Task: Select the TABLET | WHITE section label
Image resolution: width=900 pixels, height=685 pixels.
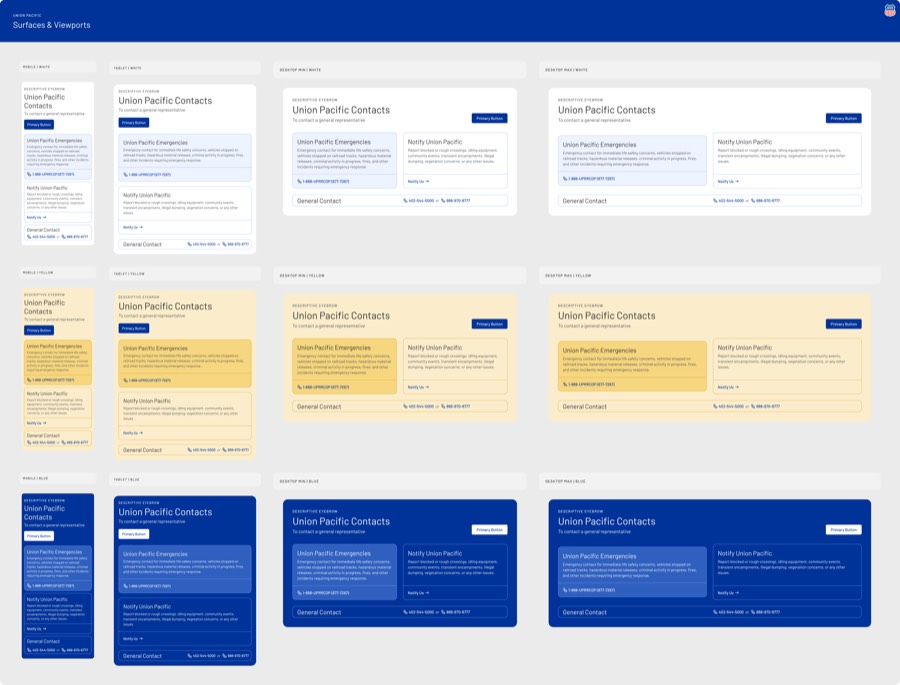Action: pos(127,68)
